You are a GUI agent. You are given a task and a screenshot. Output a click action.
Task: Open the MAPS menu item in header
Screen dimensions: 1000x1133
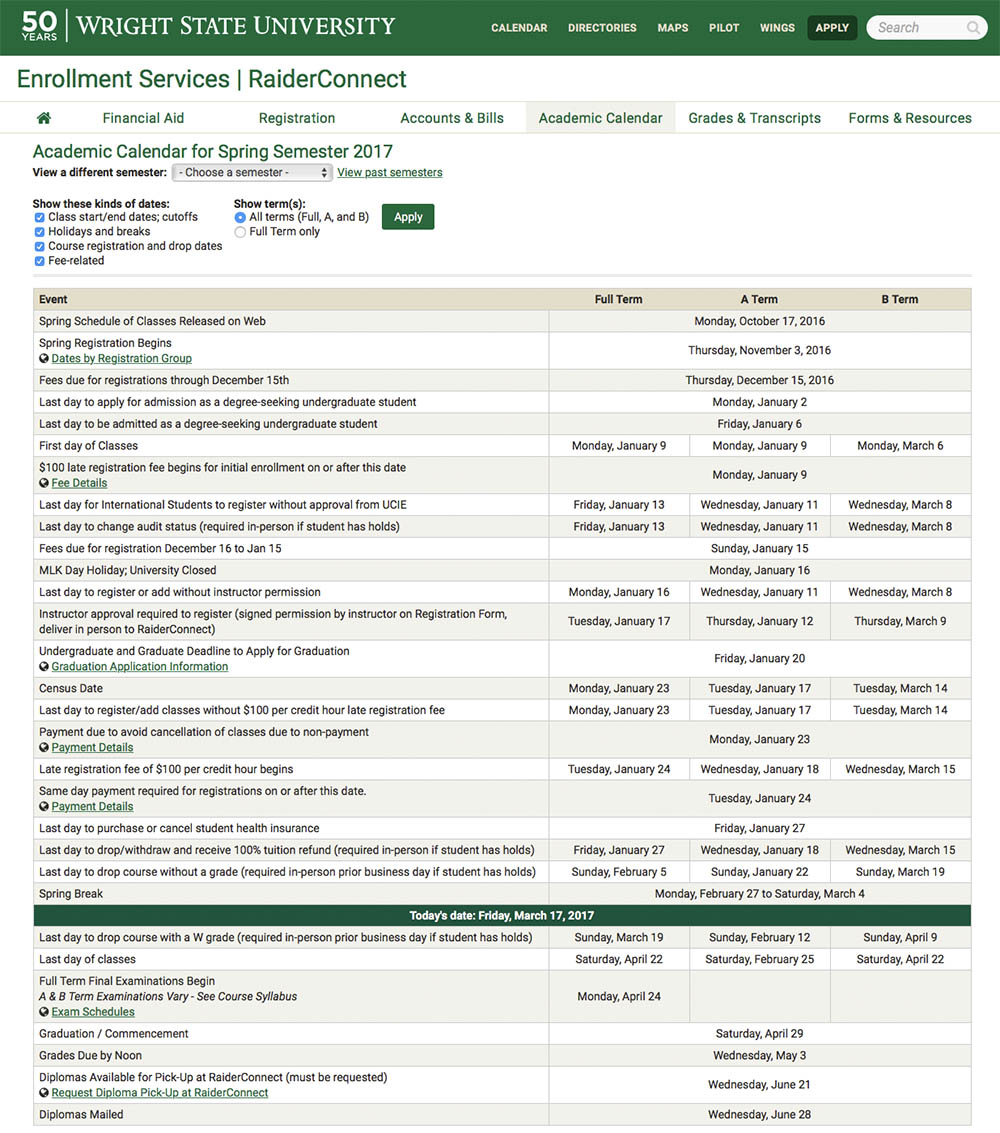[x=673, y=27]
